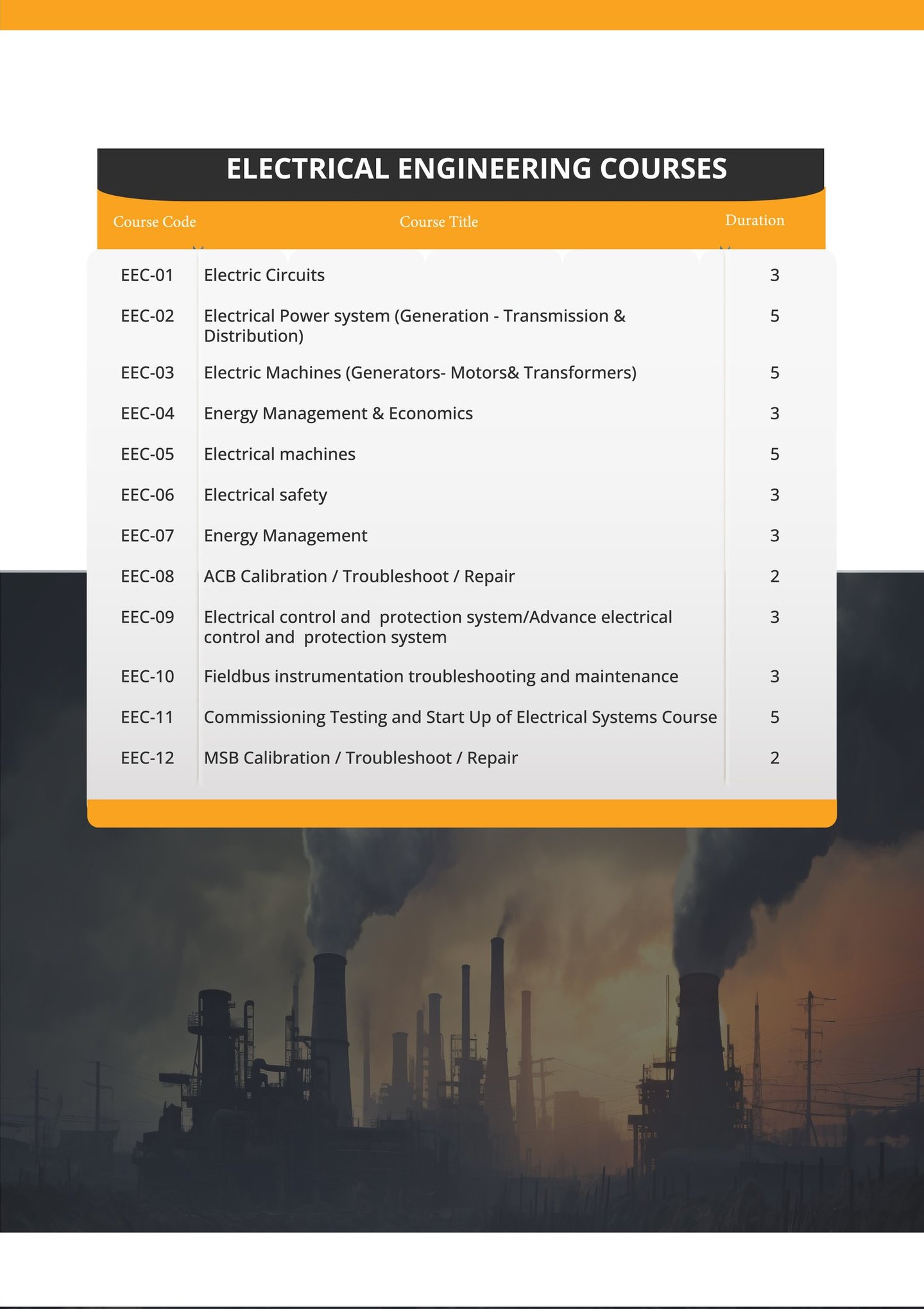Image resolution: width=924 pixels, height=1309 pixels.
Task: Select course code EEC-07
Action: tap(148, 535)
